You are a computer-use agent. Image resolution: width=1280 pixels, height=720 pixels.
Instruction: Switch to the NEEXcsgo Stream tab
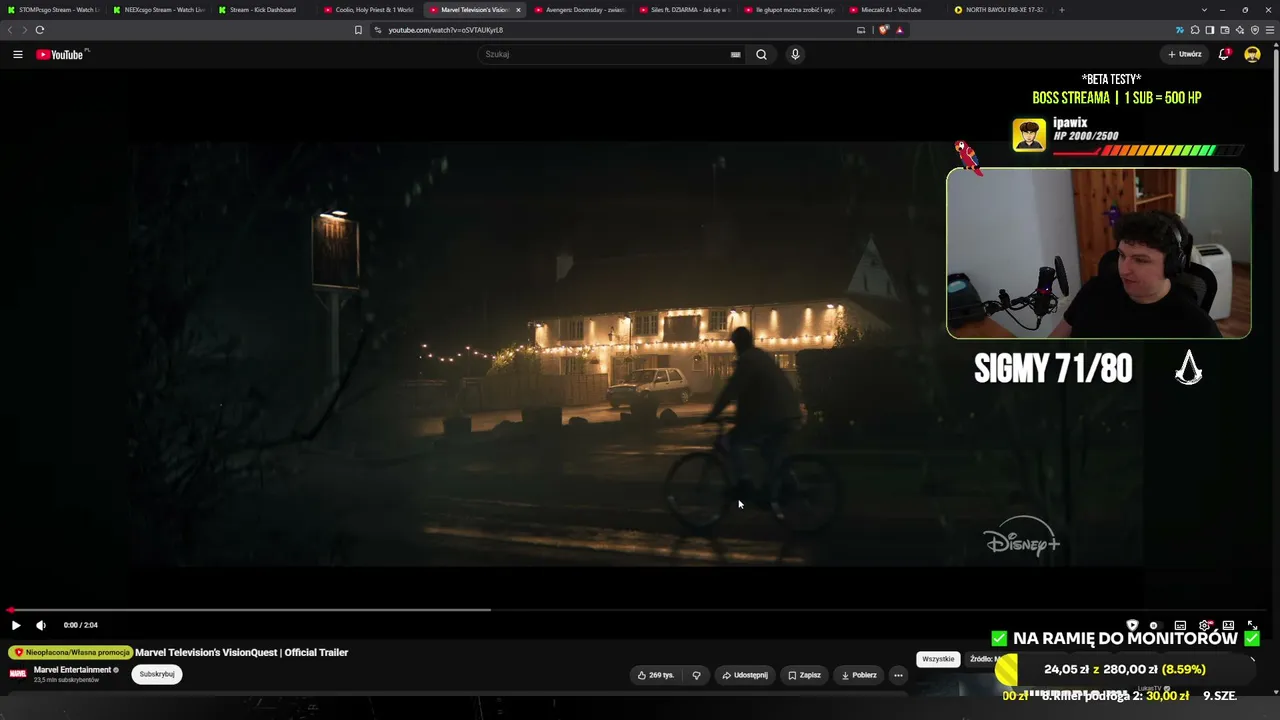(160, 10)
